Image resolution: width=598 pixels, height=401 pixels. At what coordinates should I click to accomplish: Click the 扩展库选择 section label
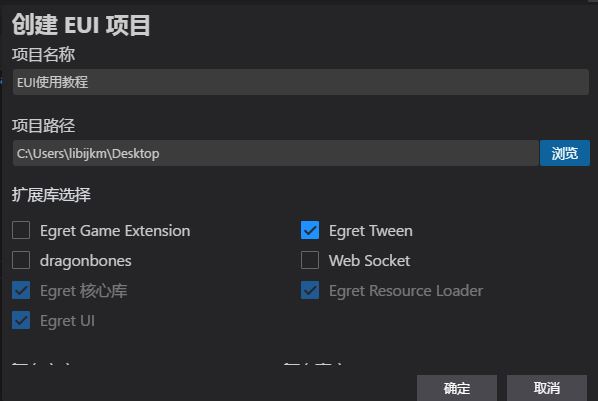[51, 195]
